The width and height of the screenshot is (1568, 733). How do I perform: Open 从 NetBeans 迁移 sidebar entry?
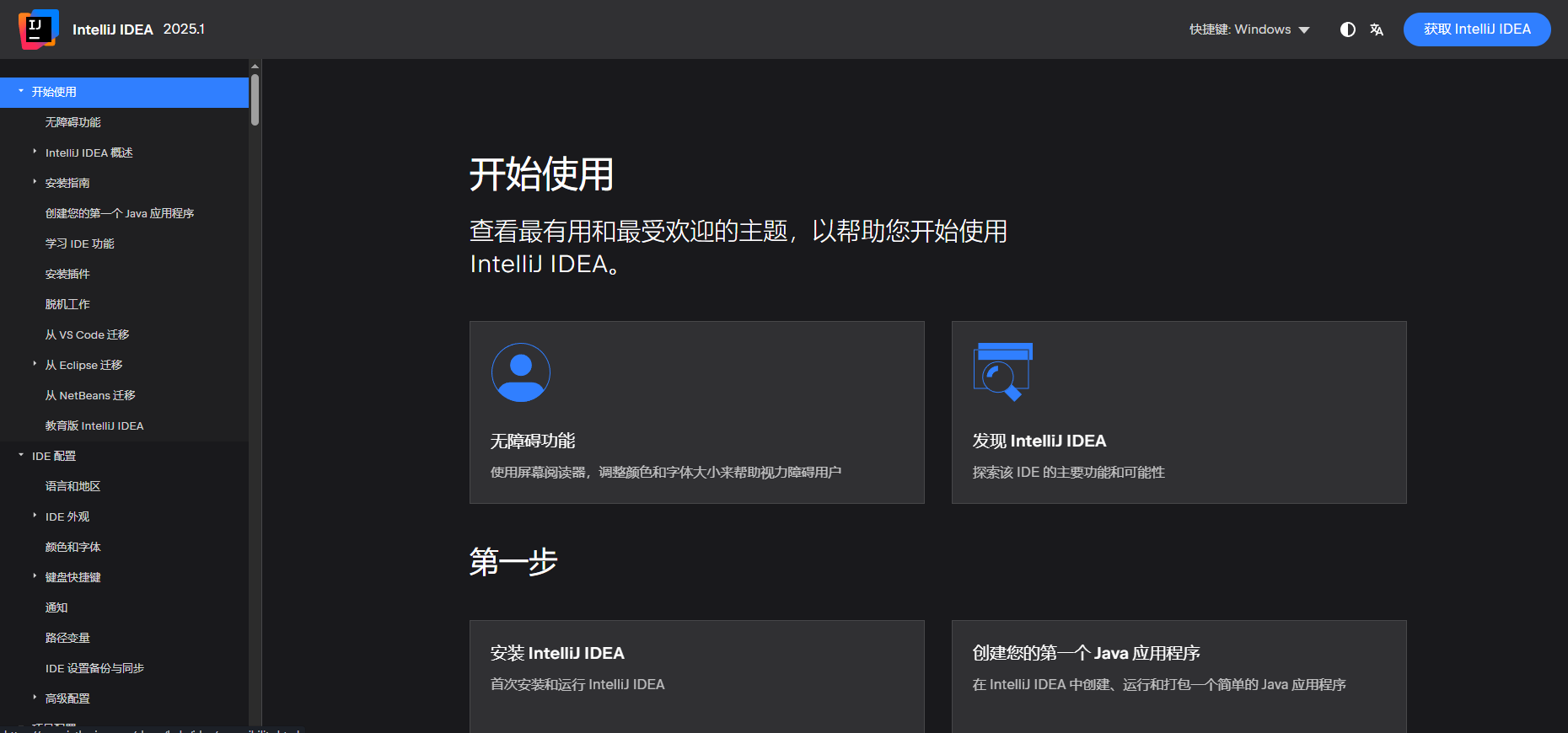tap(90, 395)
